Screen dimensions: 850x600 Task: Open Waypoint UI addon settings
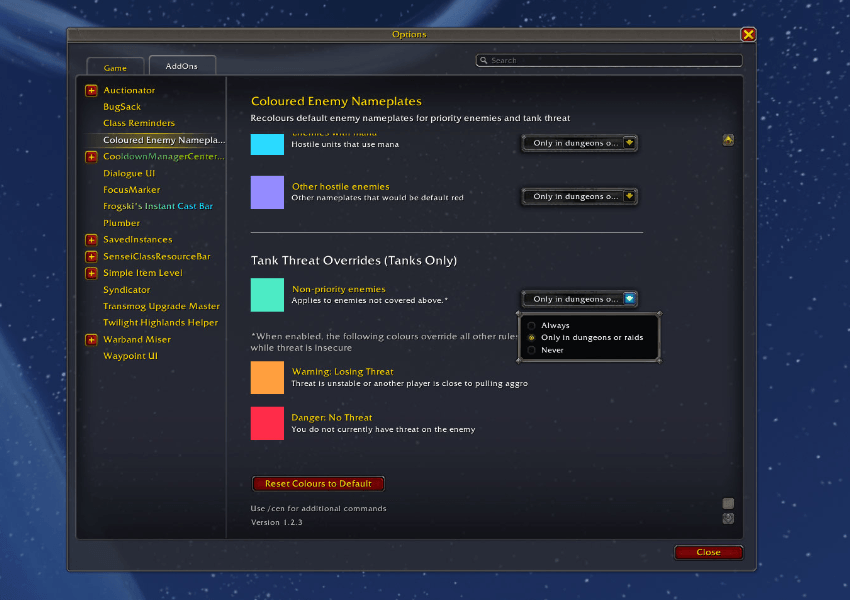tap(130, 356)
